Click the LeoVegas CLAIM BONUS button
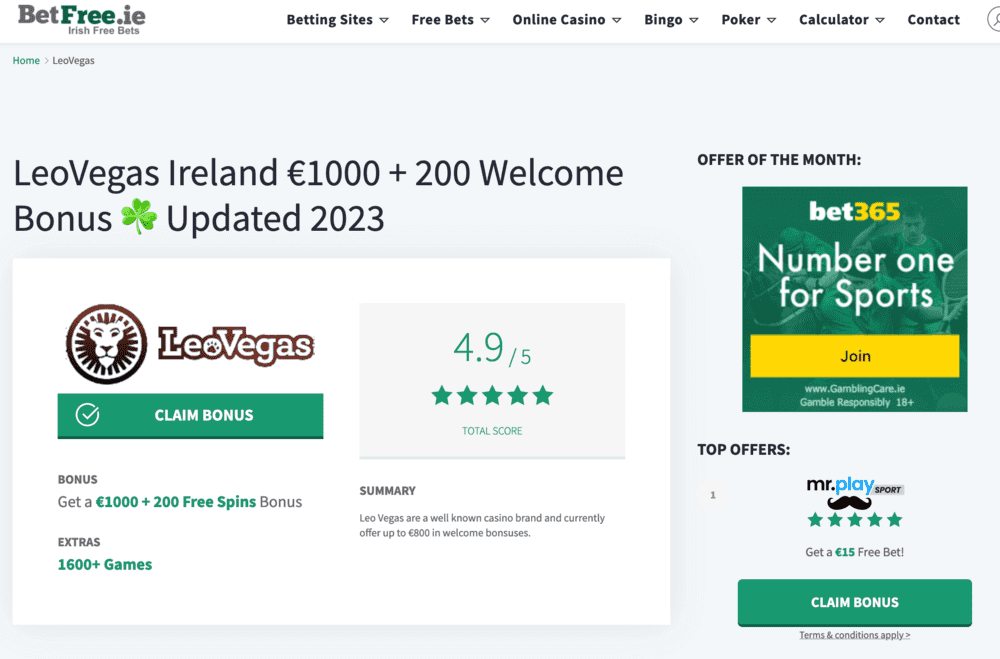 point(190,416)
